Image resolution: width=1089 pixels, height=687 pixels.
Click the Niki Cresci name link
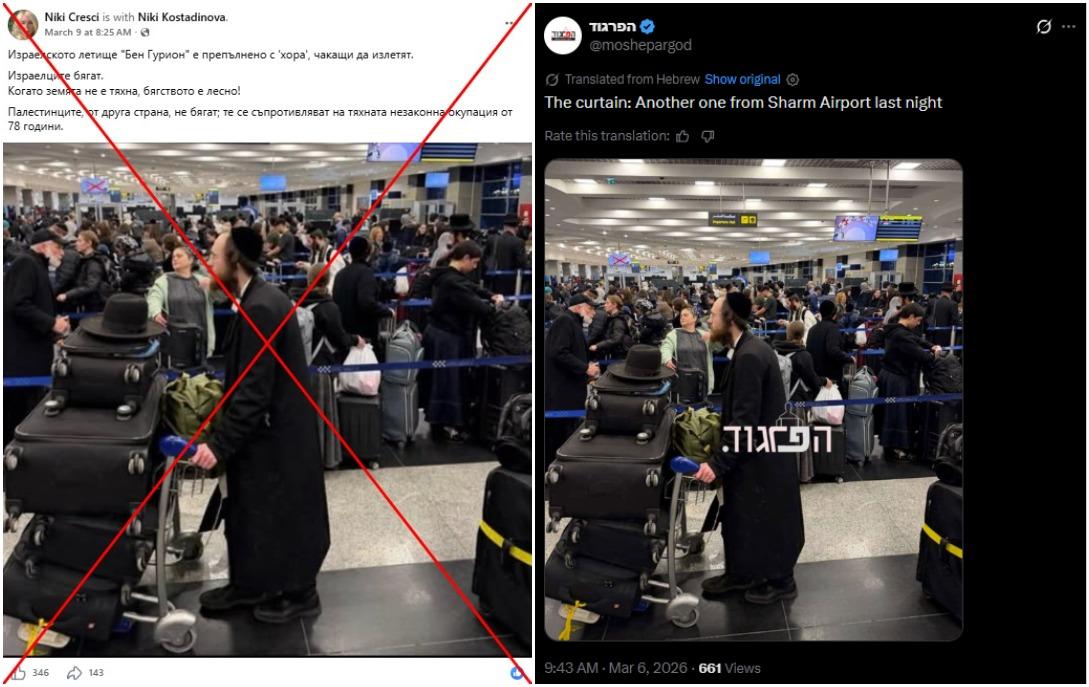click(72, 17)
